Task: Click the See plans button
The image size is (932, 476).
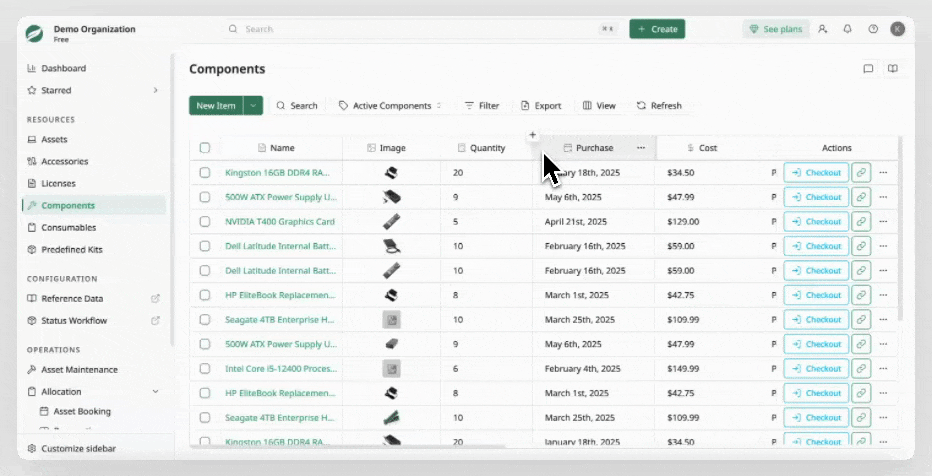Action: 776,29
